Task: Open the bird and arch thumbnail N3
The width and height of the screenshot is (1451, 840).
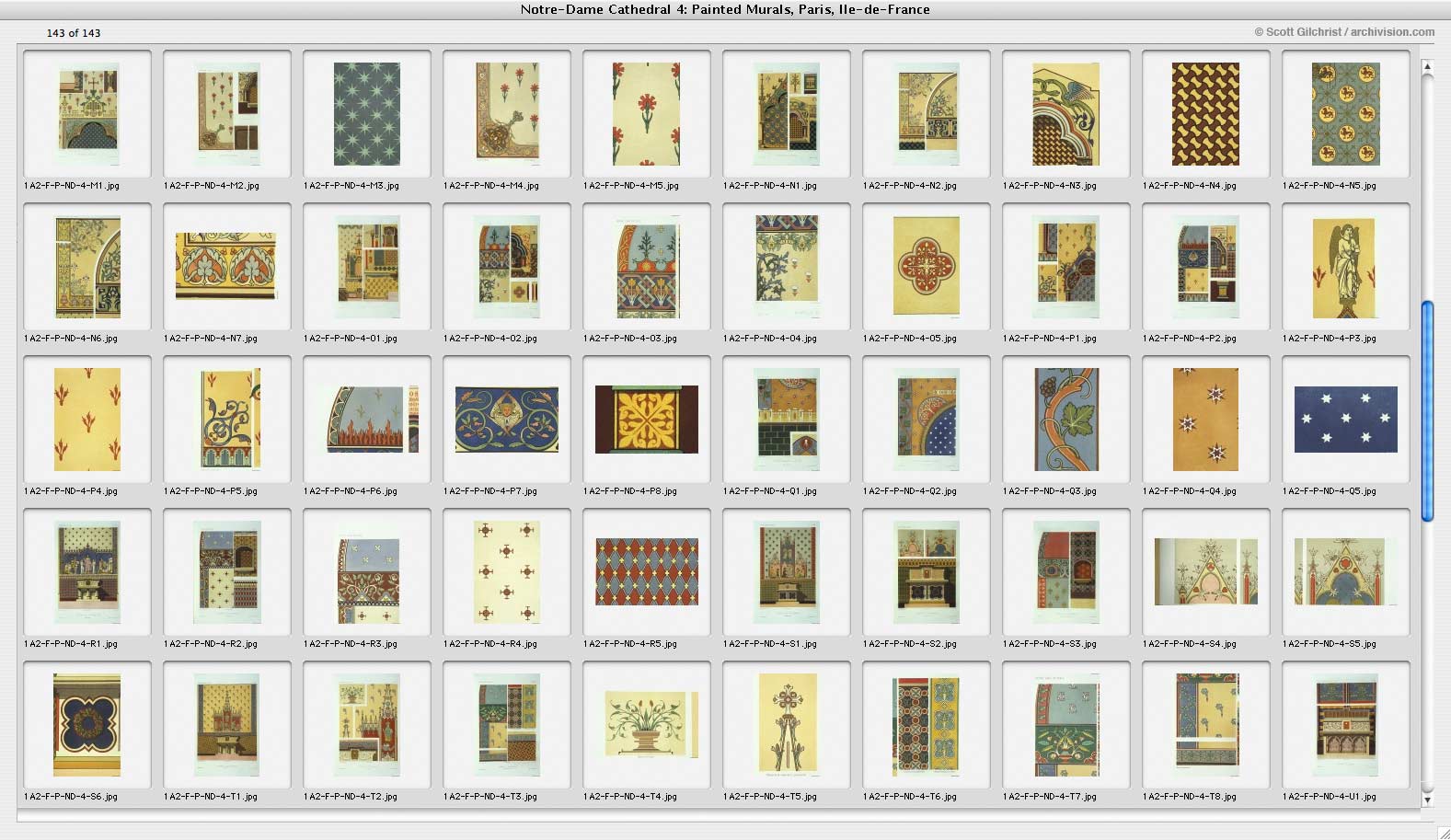Action: pyautogui.click(x=1066, y=114)
